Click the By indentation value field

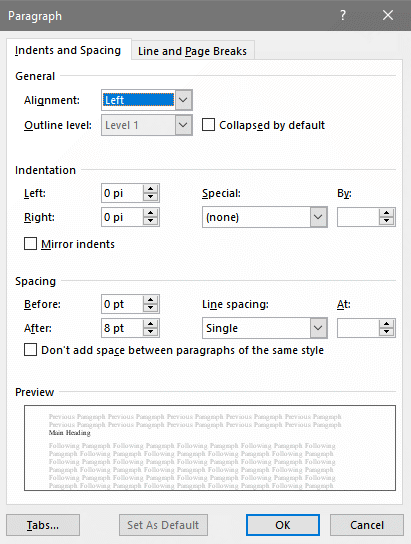tap(358, 217)
